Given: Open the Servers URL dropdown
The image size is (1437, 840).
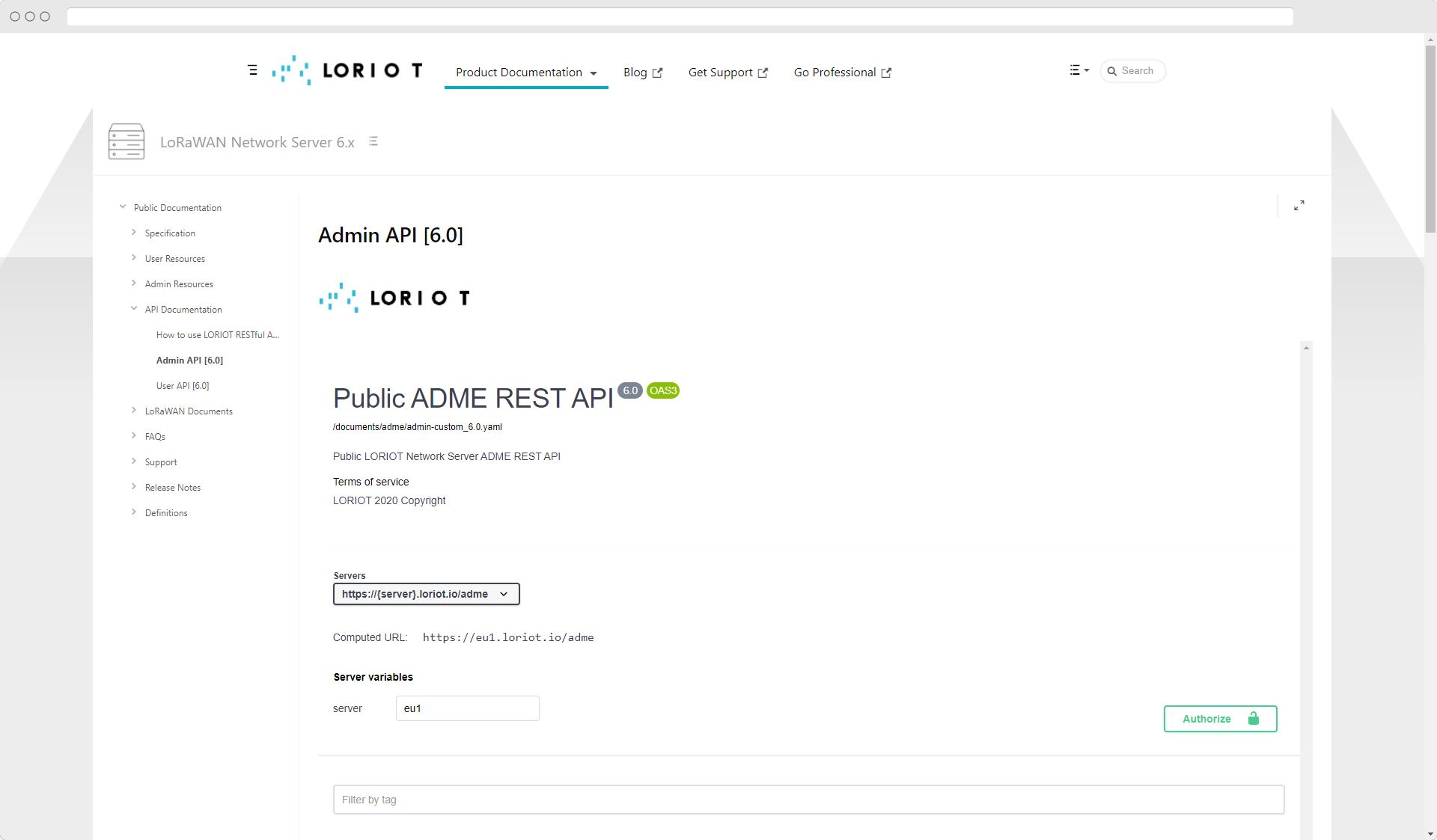Looking at the screenshot, I should click(x=427, y=594).
